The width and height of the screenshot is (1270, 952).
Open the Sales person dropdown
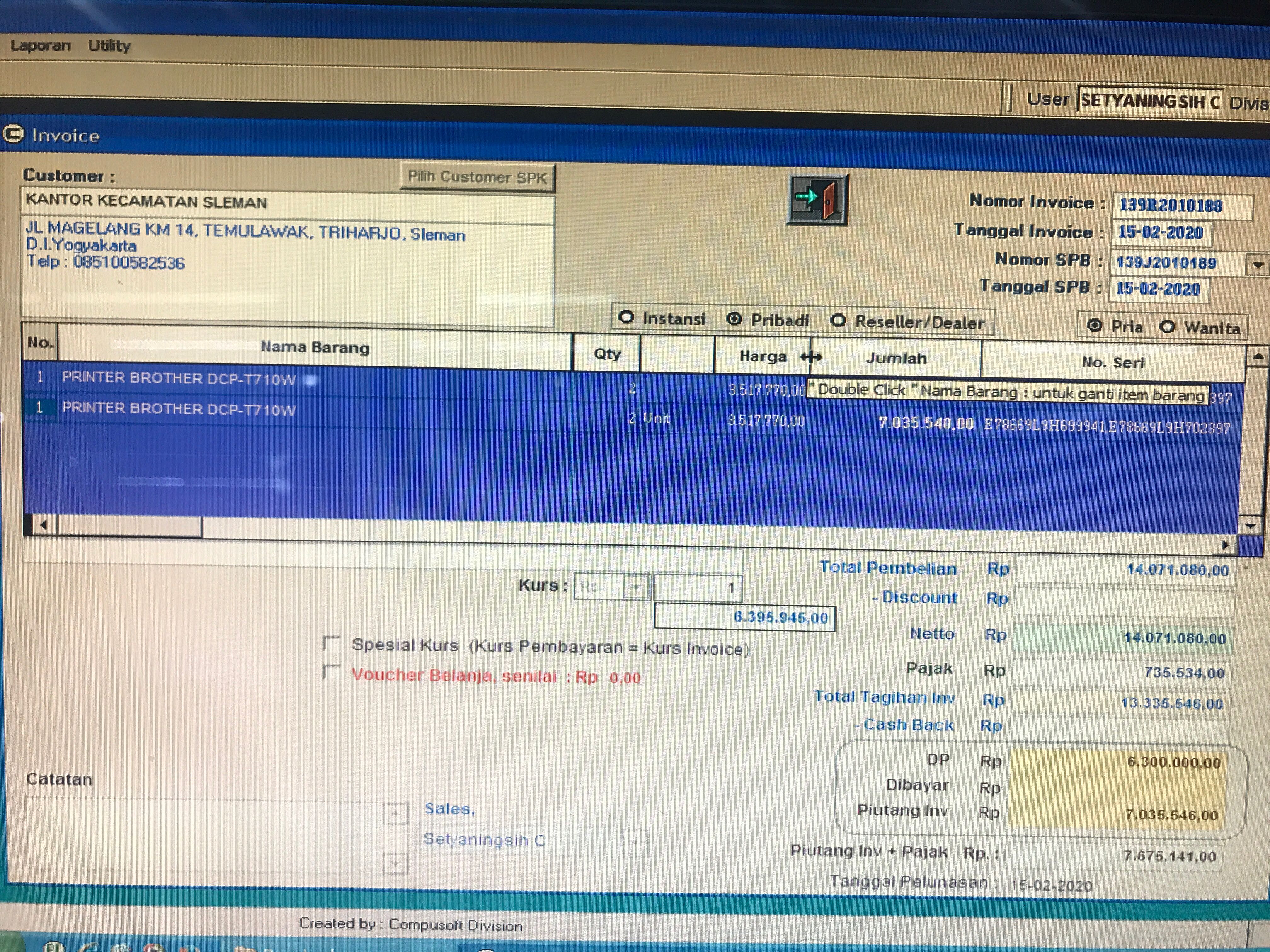pyautogui.click(x=634, y=842)
